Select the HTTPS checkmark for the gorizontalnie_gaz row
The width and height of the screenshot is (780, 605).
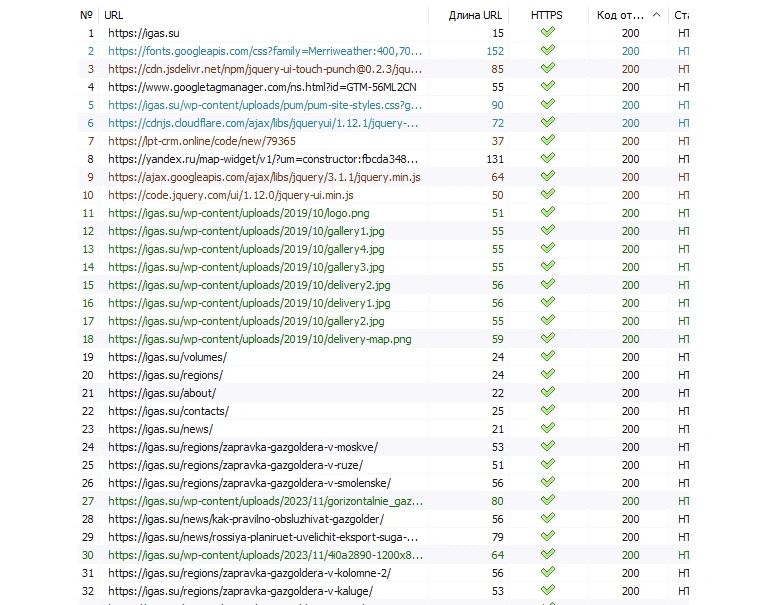pyautogui.click(x=548, y=501)
